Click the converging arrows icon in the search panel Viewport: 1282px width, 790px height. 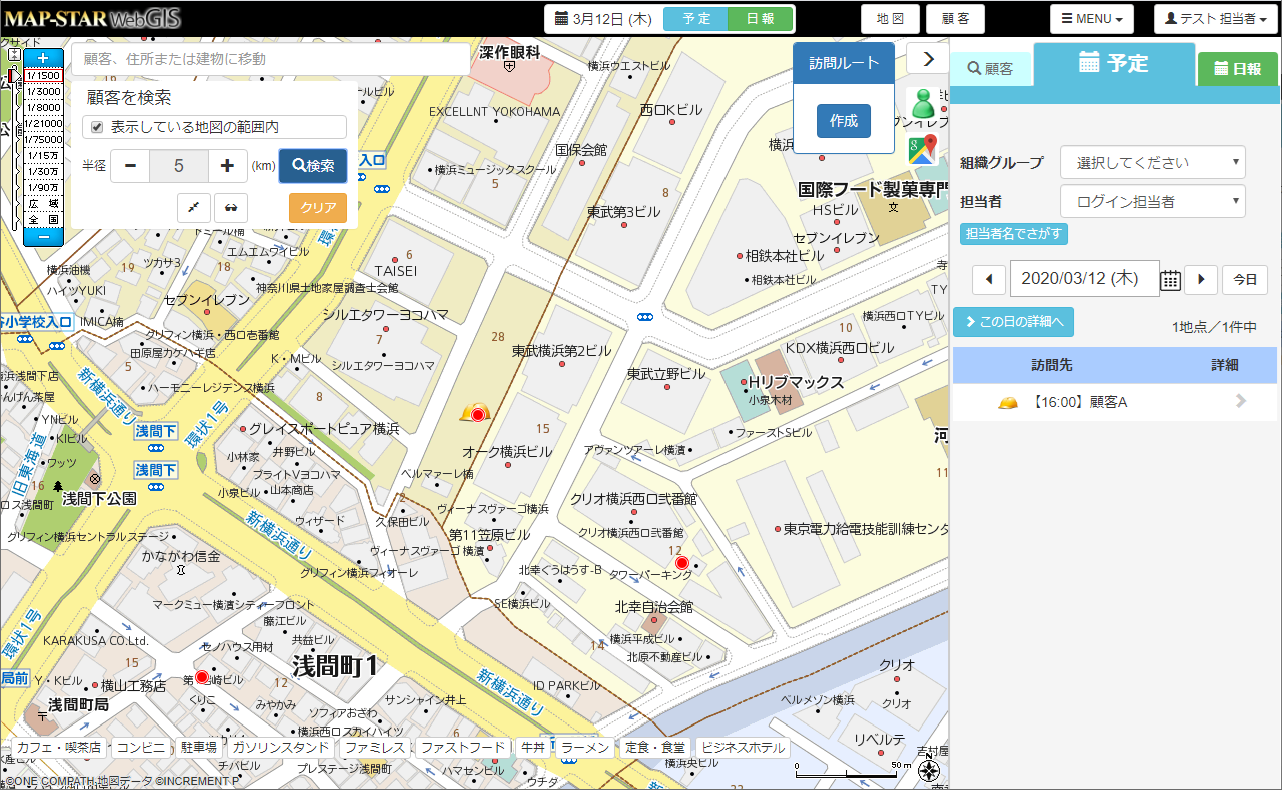[x=194, y=208]
